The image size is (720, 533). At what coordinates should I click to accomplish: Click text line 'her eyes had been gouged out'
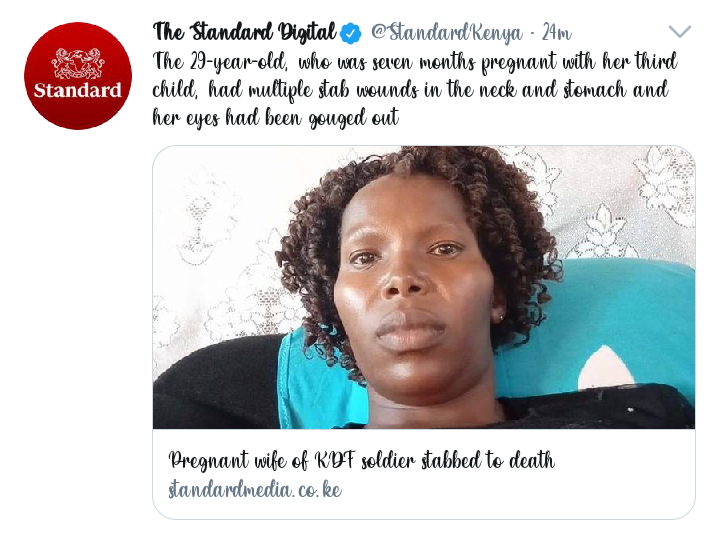pyautogui.click(x=276, y=118)
